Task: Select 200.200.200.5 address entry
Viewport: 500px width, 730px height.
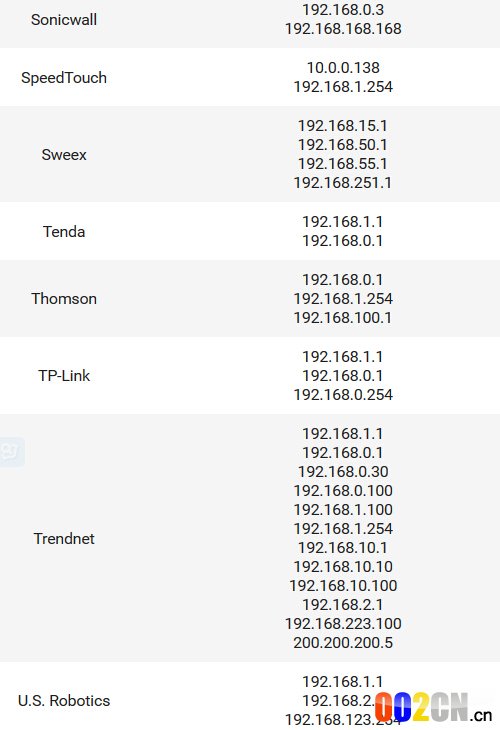Action: pos(343,642)
